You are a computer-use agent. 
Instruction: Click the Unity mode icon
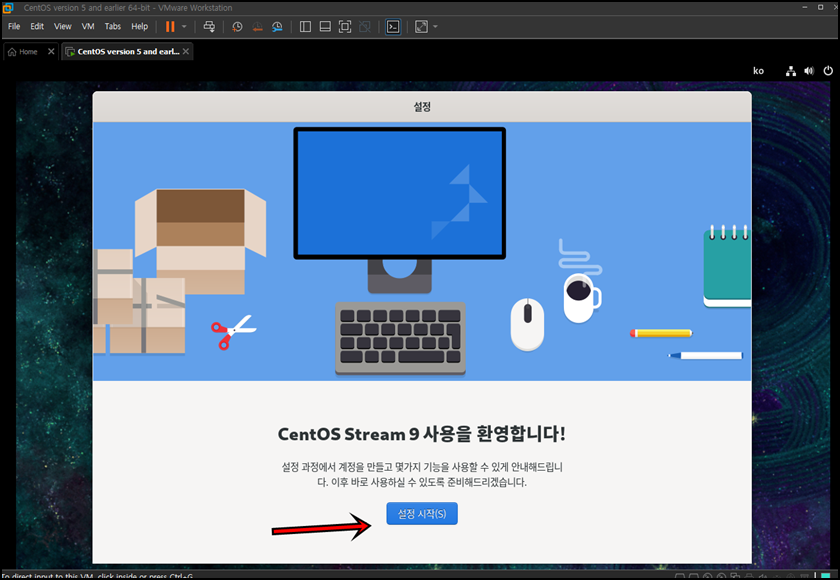tap(365, 26)
